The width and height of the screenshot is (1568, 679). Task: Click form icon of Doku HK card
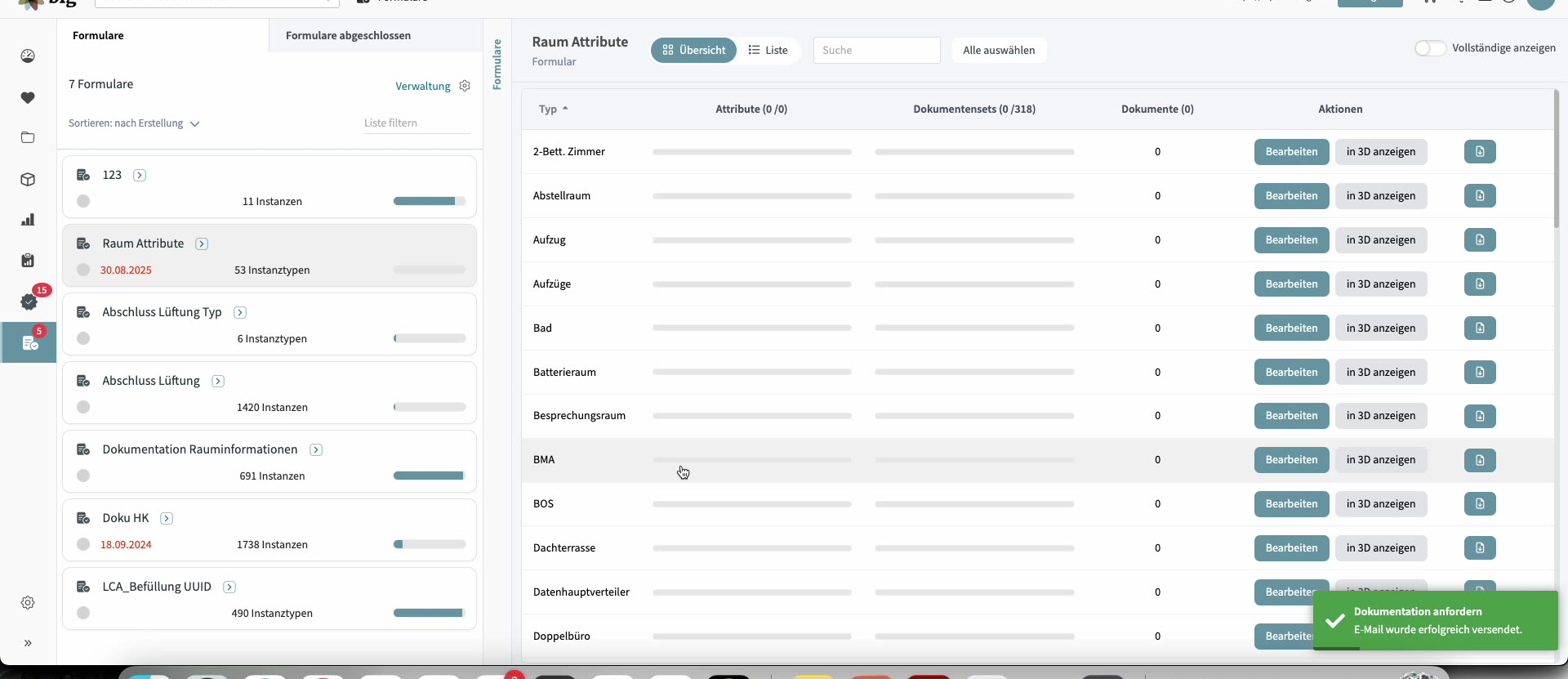click(83, 518)
